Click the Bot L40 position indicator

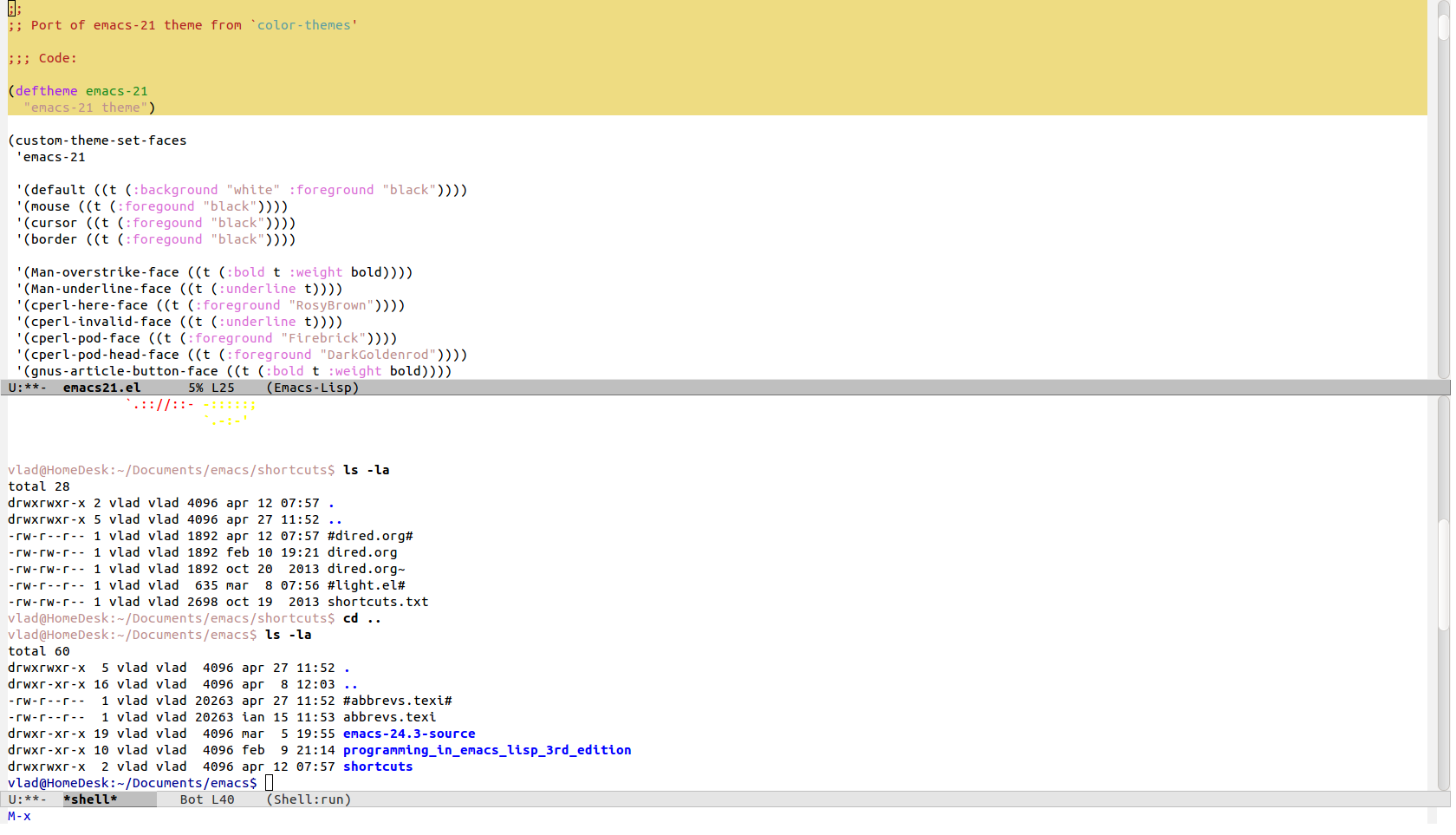[x=207, y=799]
